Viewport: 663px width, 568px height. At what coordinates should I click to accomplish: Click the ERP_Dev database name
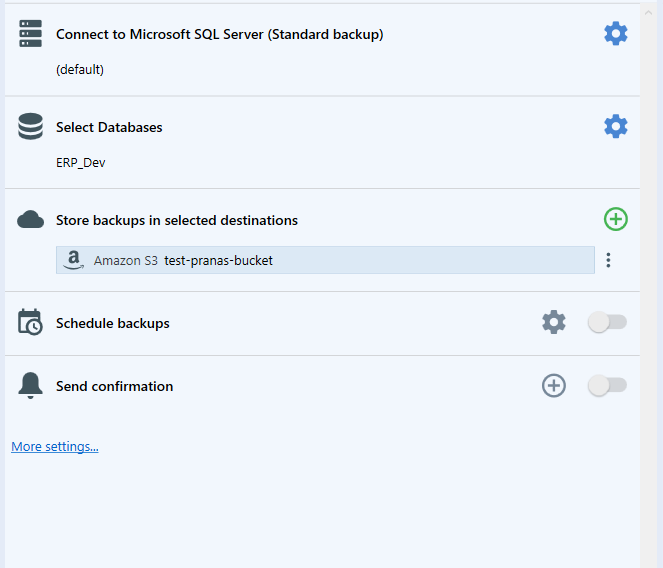[80, 163]
